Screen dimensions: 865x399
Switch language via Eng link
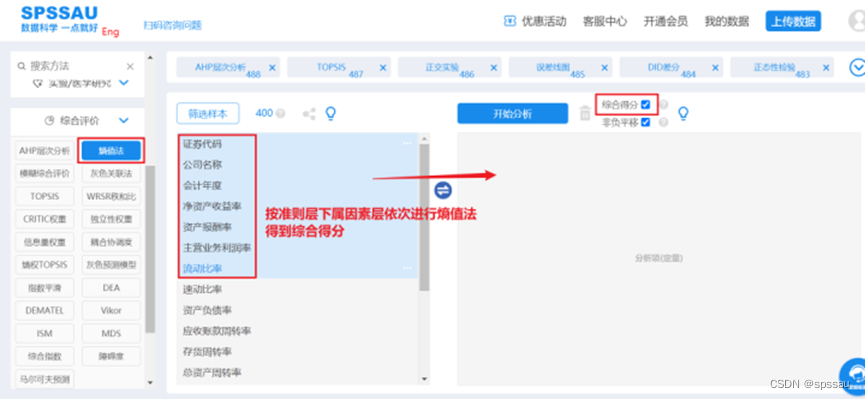point(110,33)
